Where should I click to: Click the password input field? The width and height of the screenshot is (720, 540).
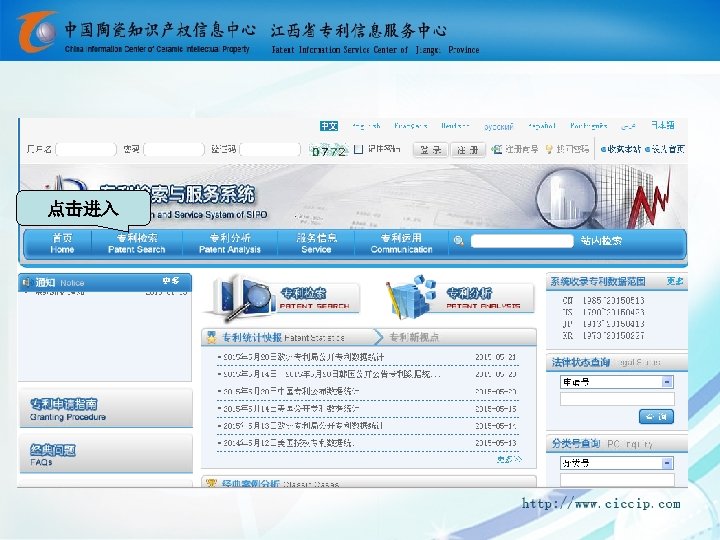174,149
